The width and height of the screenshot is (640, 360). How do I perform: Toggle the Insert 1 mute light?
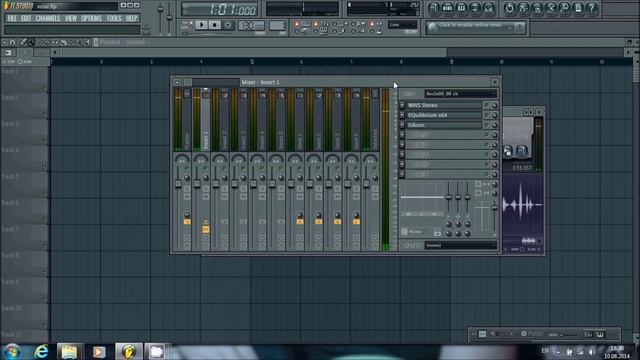[205, 168]
